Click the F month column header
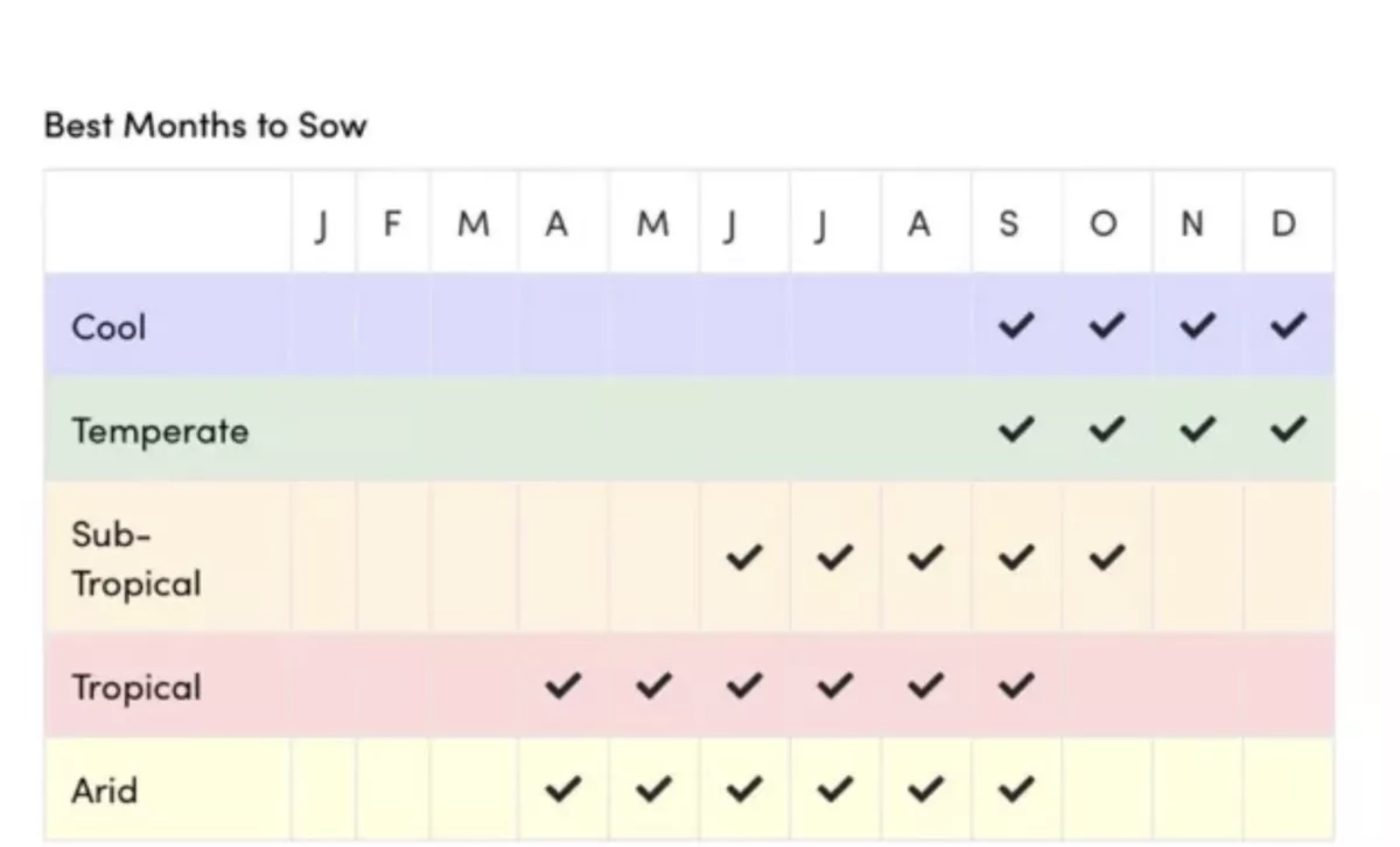Screen dimensions: 1400x847 pyautogui.click(x=391, y=224)
